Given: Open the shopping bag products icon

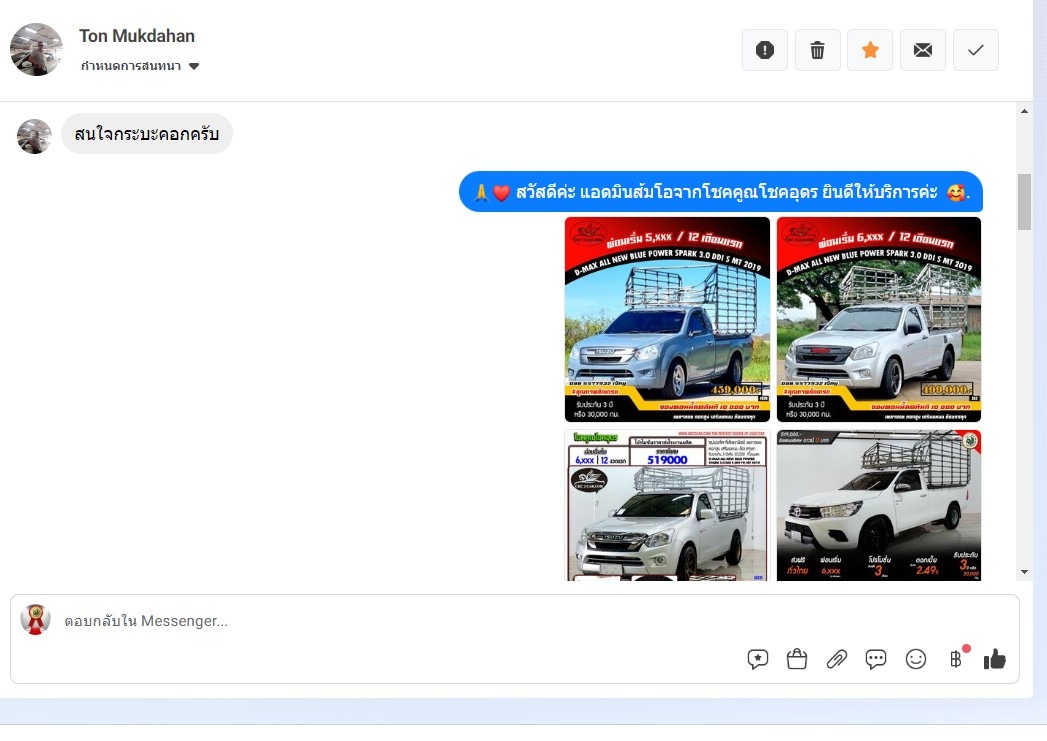Looking at the screenshot, I should (797, 660).
